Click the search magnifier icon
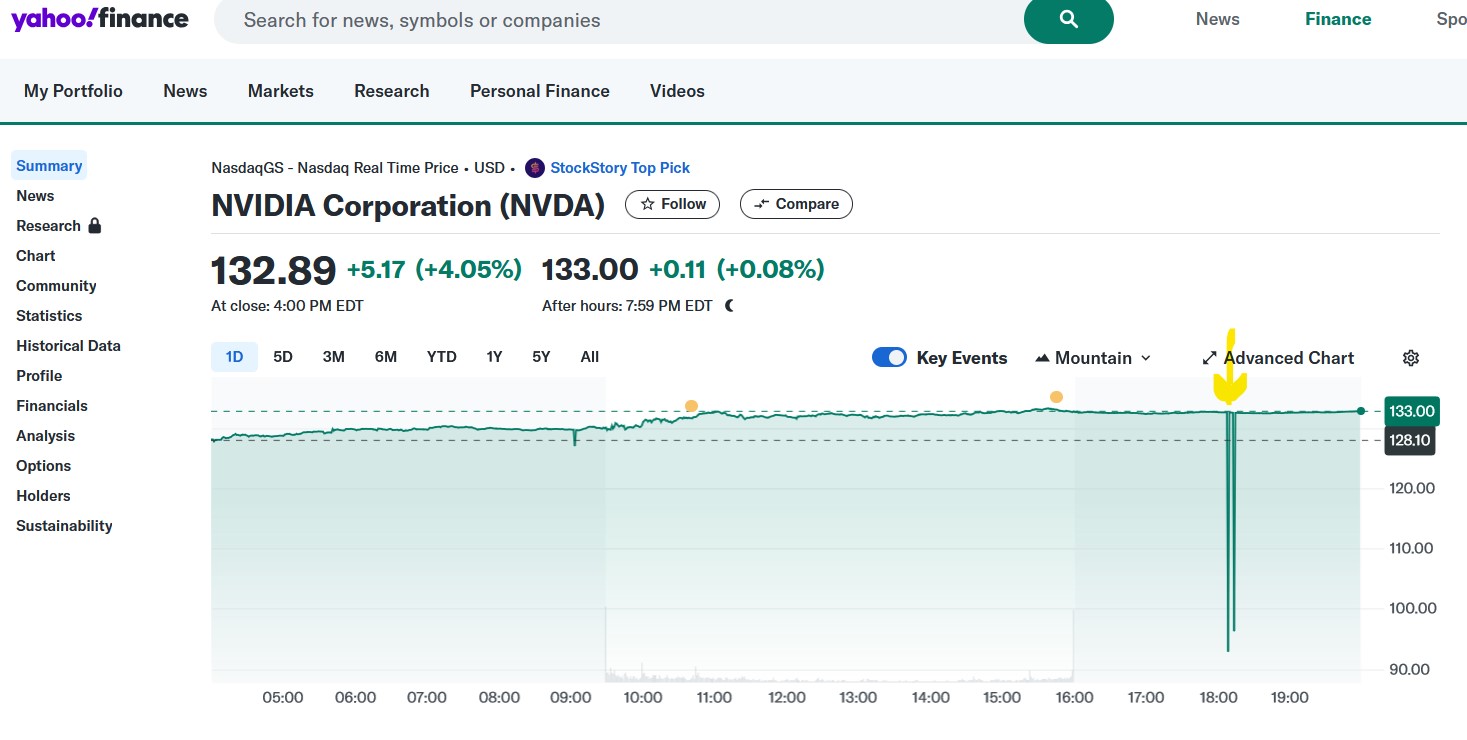Viewport: 1467px width, 740px height. pyautogui.click(x=1068, y=20)
